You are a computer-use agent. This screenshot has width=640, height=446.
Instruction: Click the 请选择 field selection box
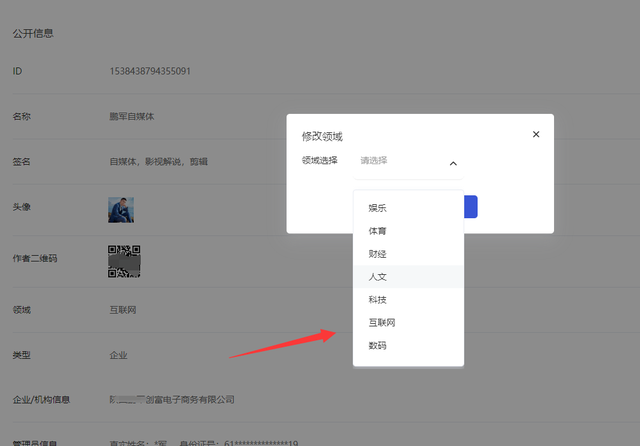click(x=400, y=161)
